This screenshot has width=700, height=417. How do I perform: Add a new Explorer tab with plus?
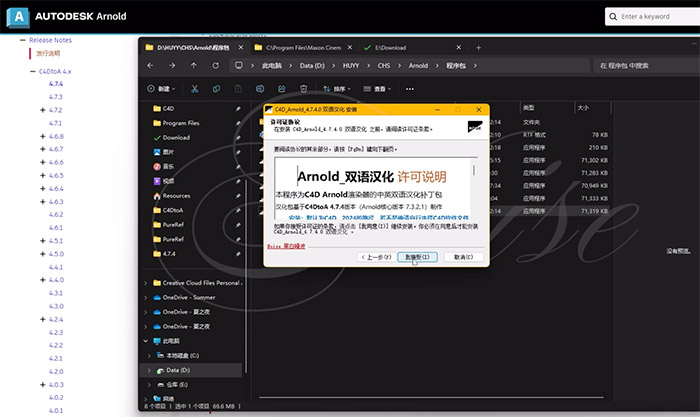478,47
